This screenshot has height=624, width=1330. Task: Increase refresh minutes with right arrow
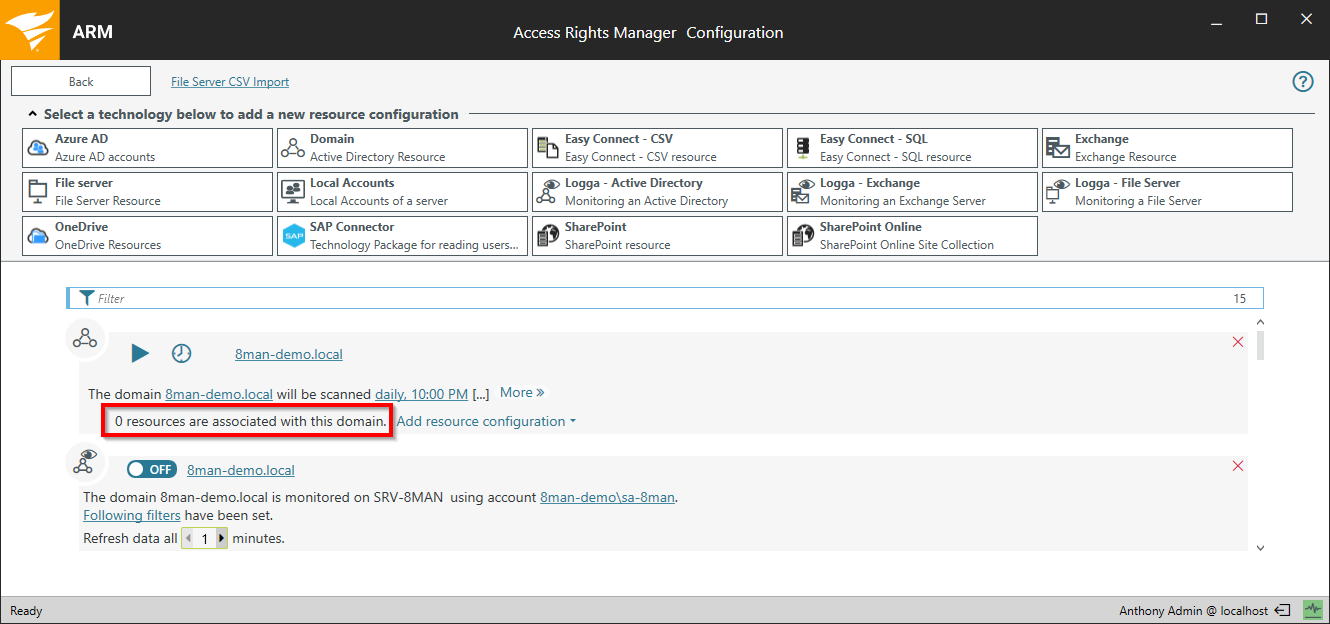tap(221, 538)
